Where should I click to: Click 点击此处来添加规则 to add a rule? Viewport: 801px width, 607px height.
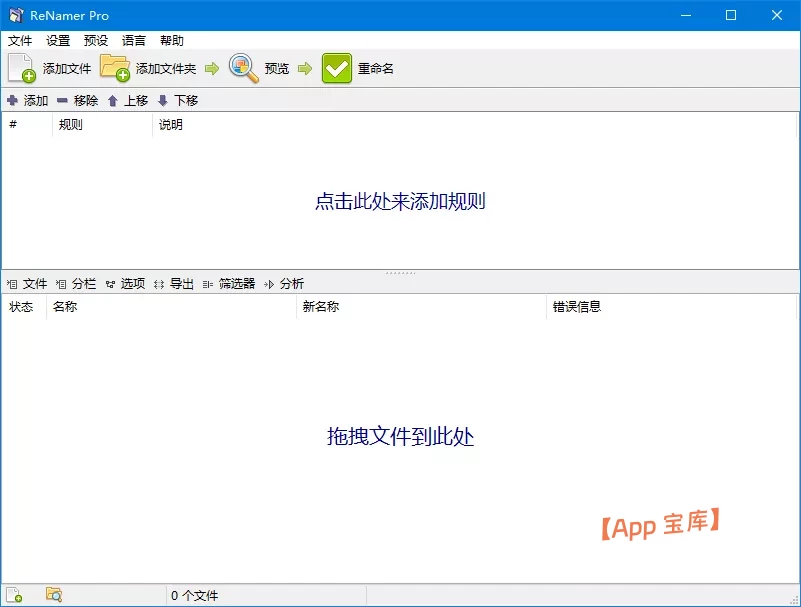click(x=400, y=201)
